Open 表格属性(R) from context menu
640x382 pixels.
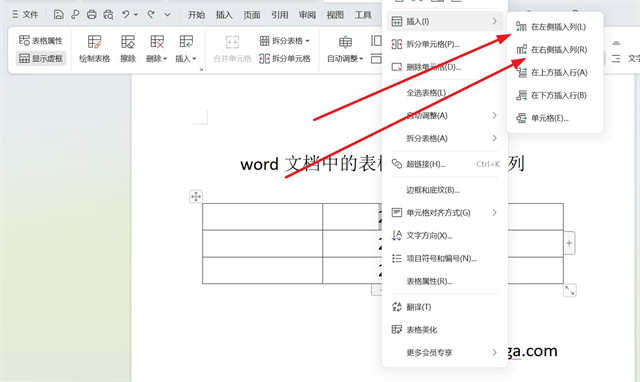(445, 281)
